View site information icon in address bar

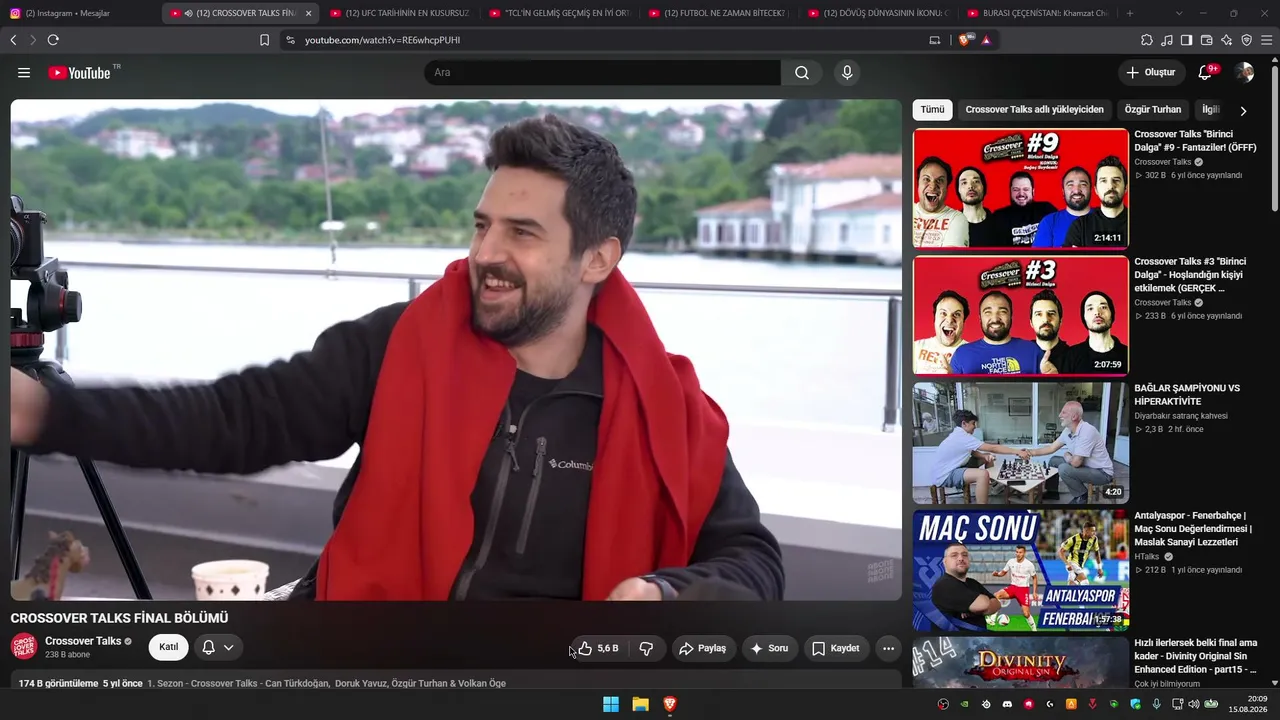[x=290, y=40]
